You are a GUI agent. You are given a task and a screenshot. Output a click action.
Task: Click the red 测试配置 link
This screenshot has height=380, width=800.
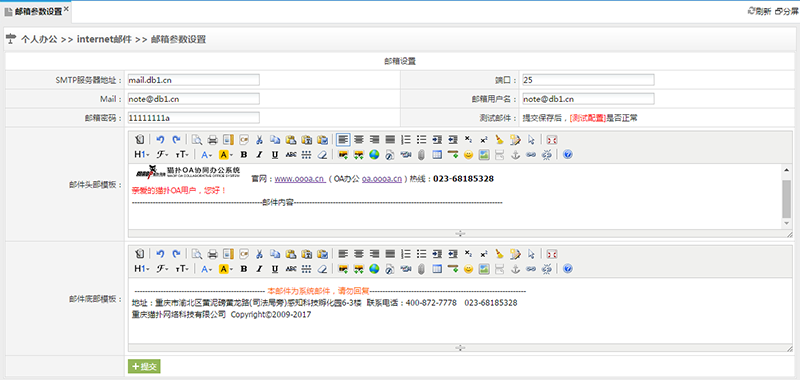[588, 118]
